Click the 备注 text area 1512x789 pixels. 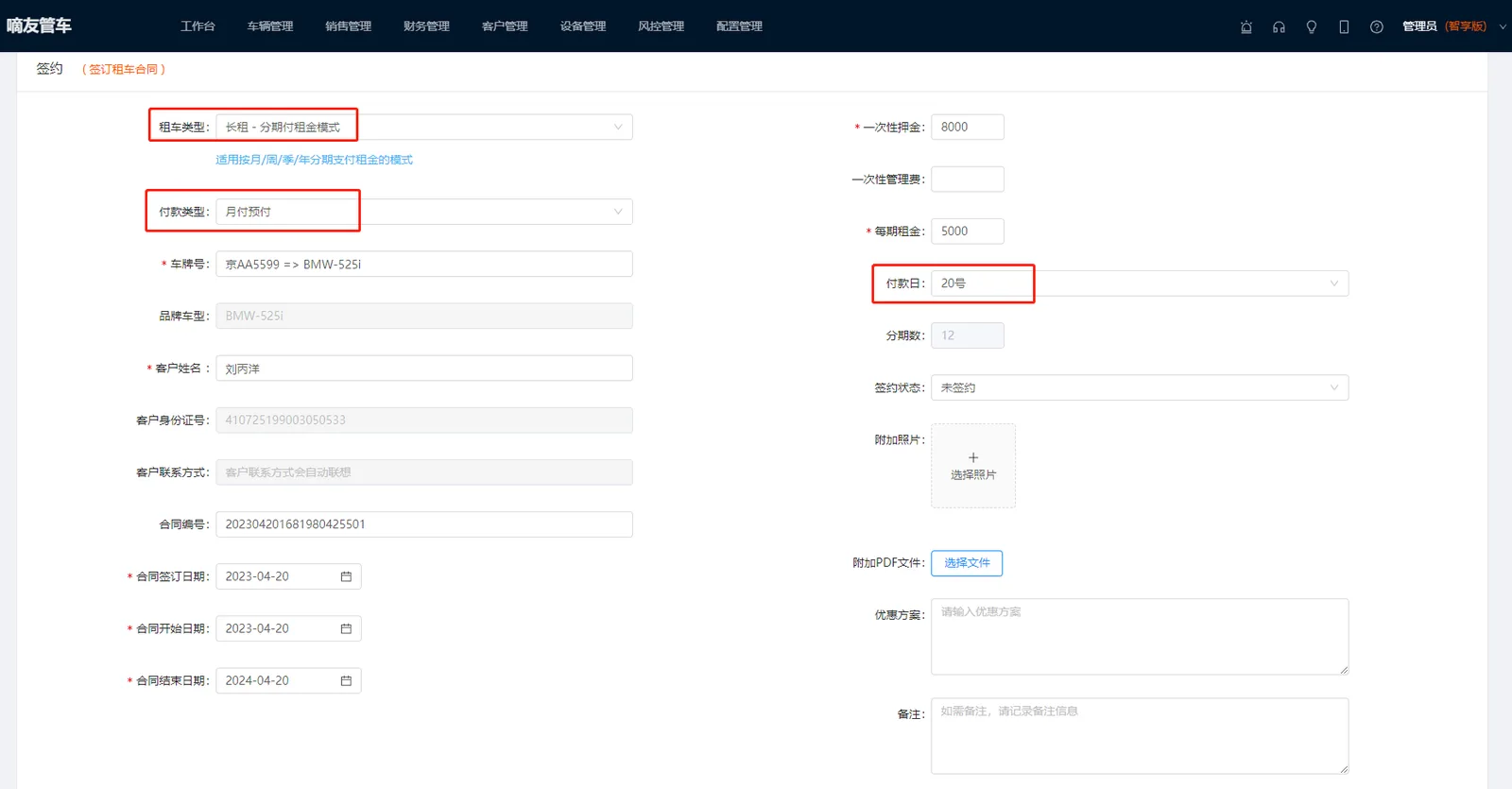[1140, 736]
